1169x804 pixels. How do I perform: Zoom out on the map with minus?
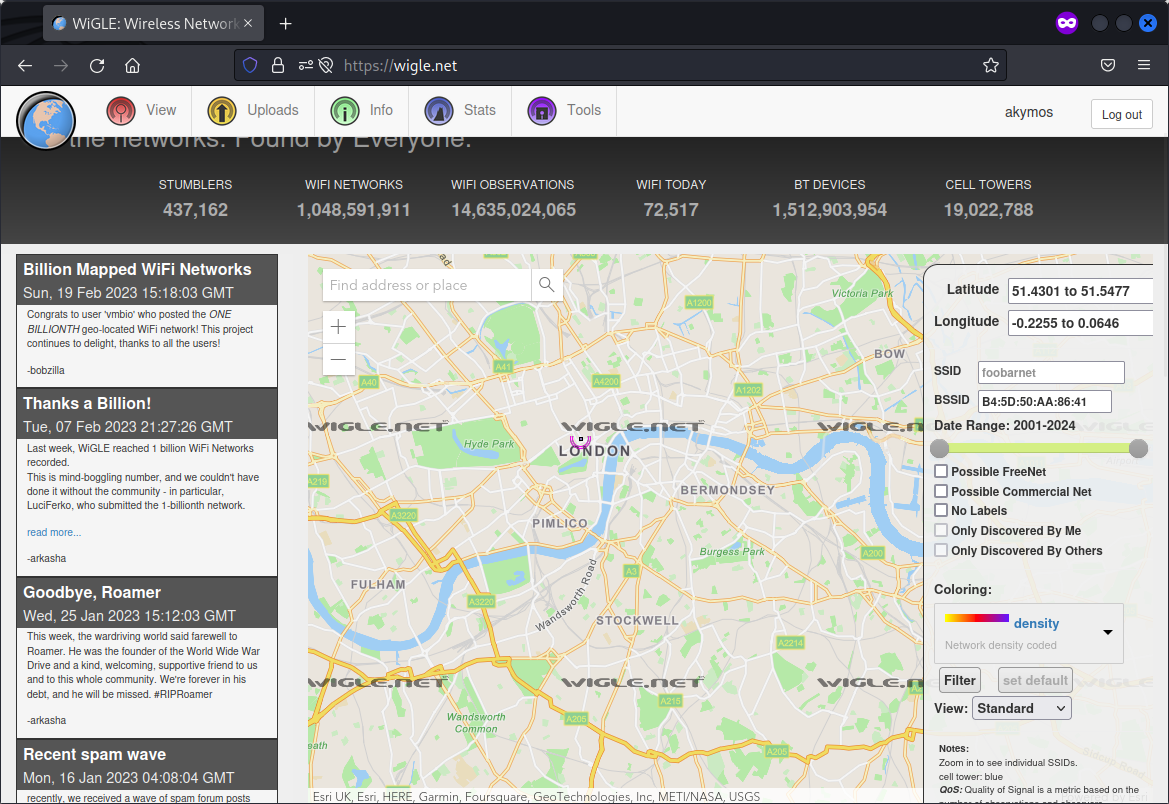click(339, 359)
